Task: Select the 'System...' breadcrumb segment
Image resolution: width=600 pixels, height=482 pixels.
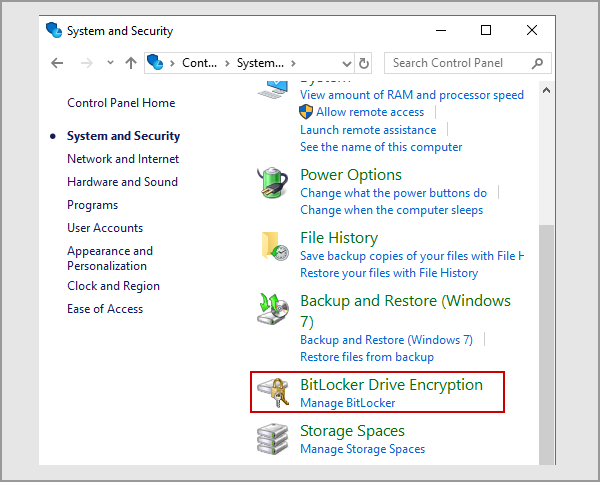Action: (x=260, y=63)
